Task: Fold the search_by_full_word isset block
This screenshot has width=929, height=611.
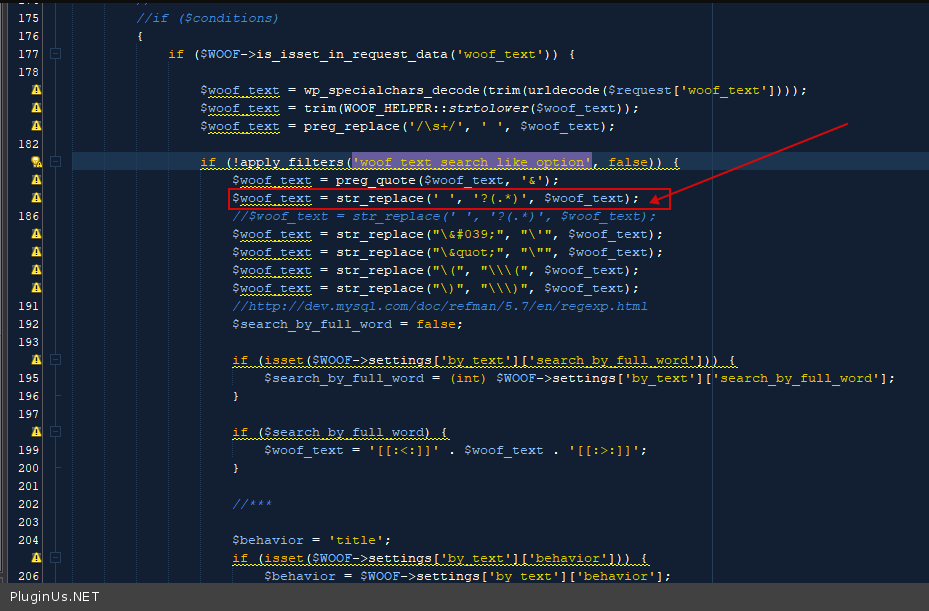Action: [x=56, y=360]
